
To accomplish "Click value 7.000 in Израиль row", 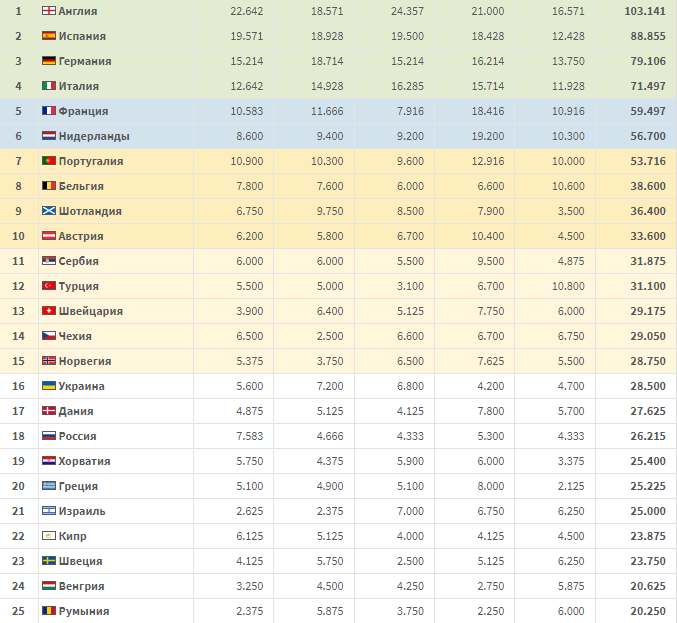I will [410, 512].
